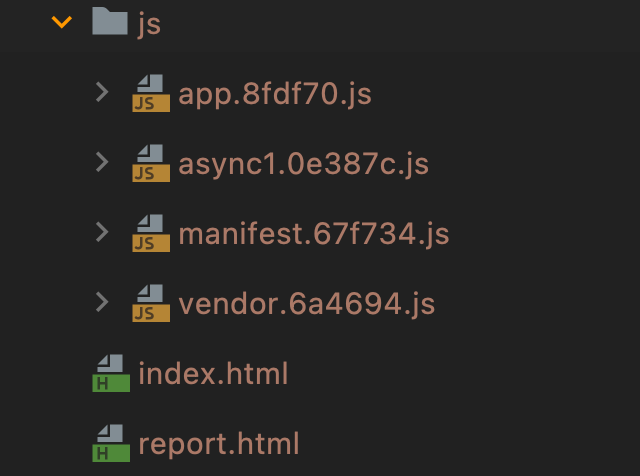Expand the async1.0e387c.js arrow

point(101,163)
